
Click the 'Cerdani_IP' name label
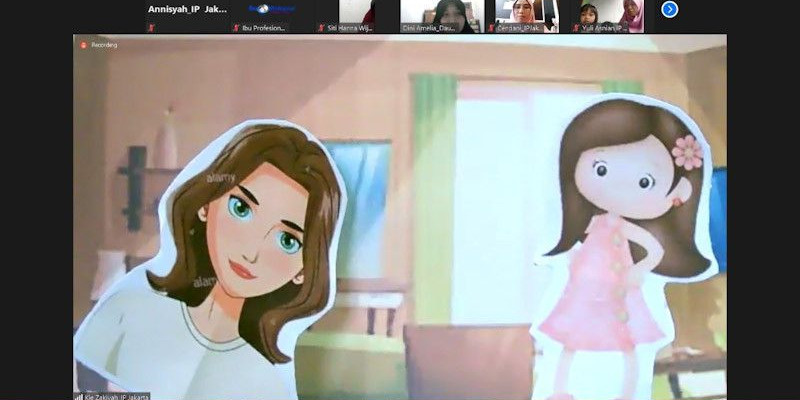[x=519, y=28]
